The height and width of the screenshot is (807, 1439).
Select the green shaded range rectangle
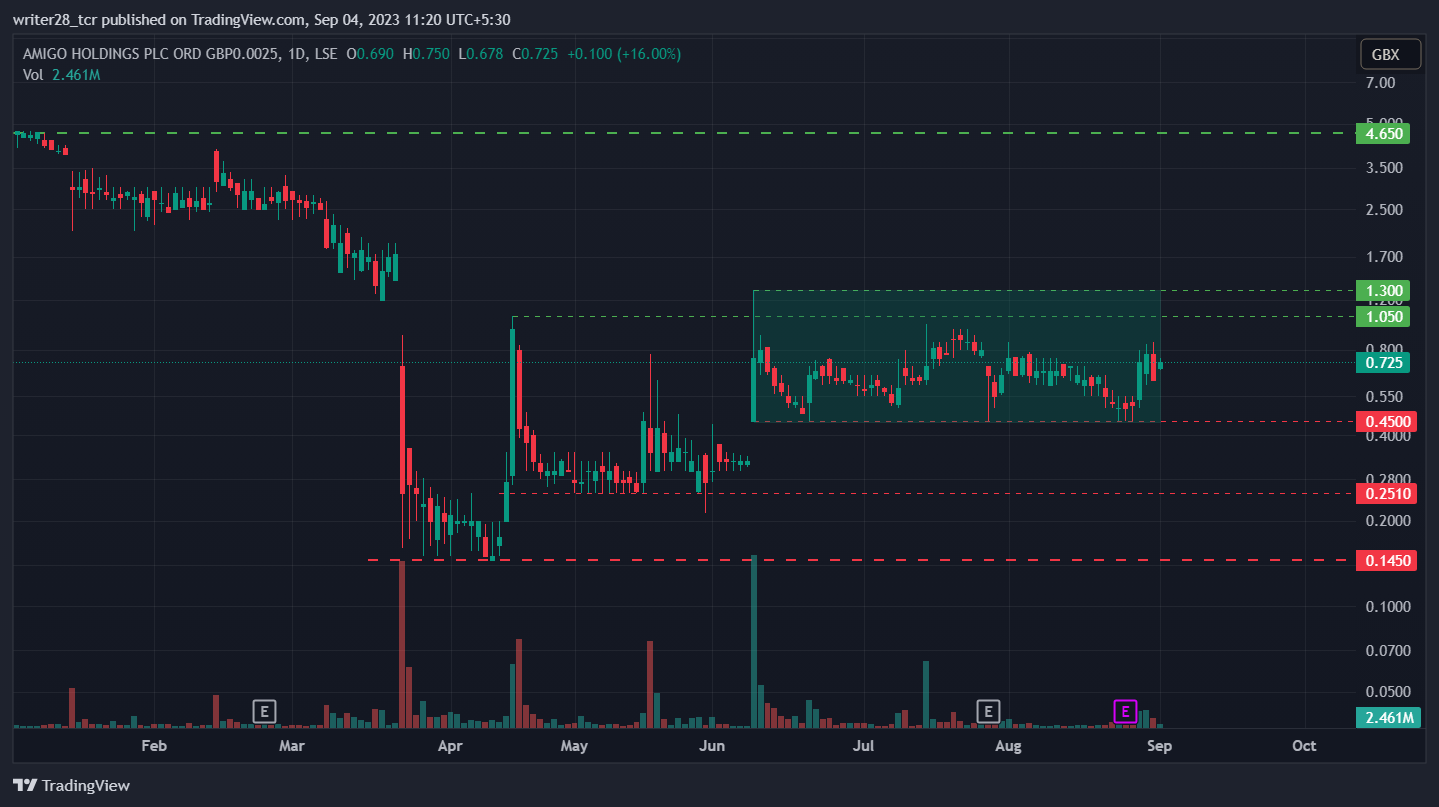956,356
